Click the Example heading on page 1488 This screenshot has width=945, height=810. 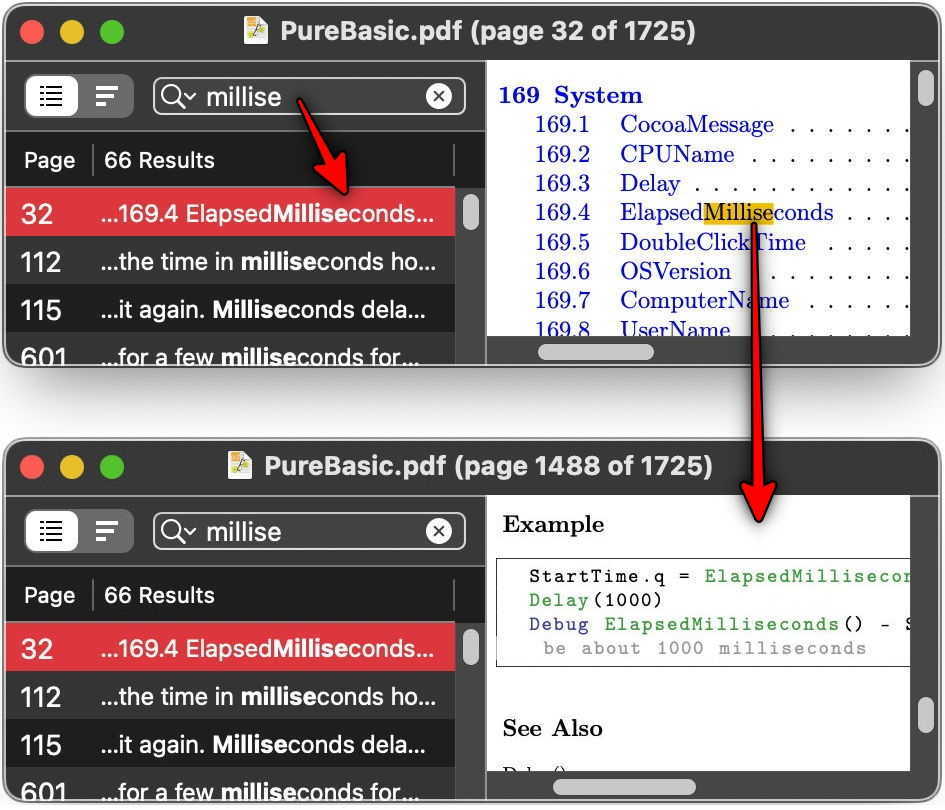(553, 524)
